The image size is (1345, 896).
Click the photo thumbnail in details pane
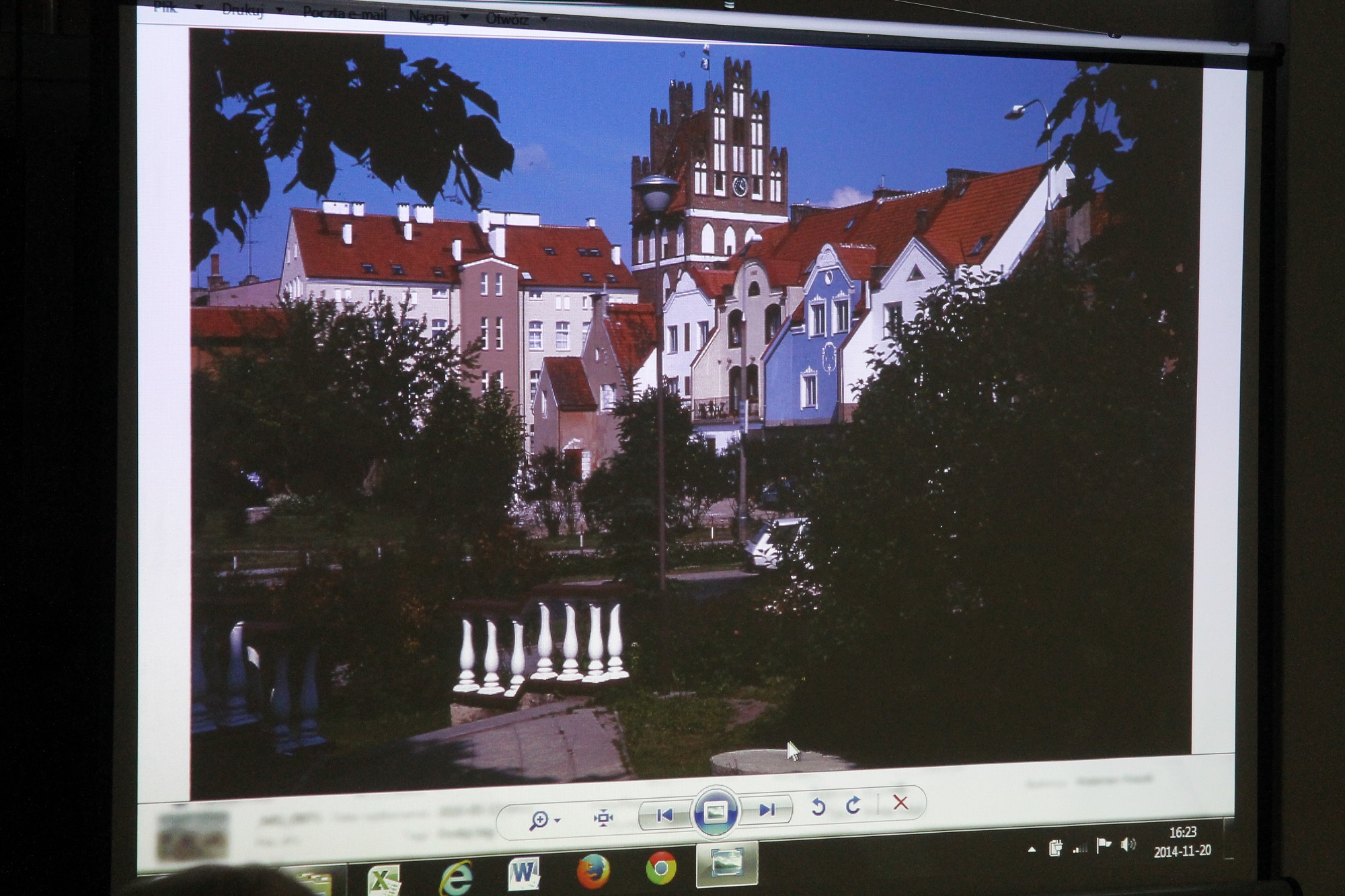pyautogui.click(x=192, y=837)
